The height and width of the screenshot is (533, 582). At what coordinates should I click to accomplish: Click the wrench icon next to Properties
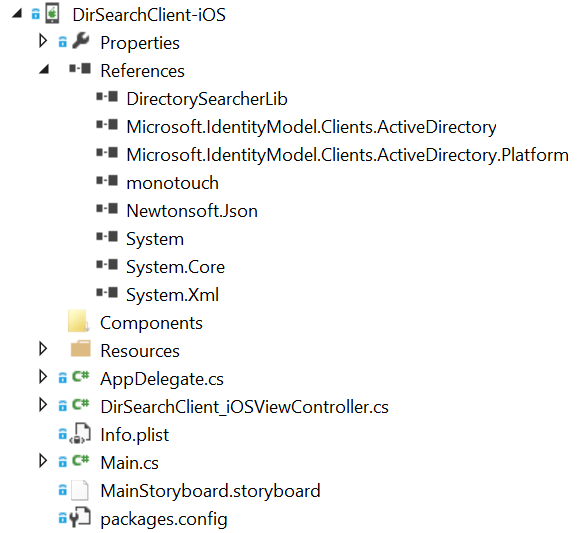coord(81,41)
